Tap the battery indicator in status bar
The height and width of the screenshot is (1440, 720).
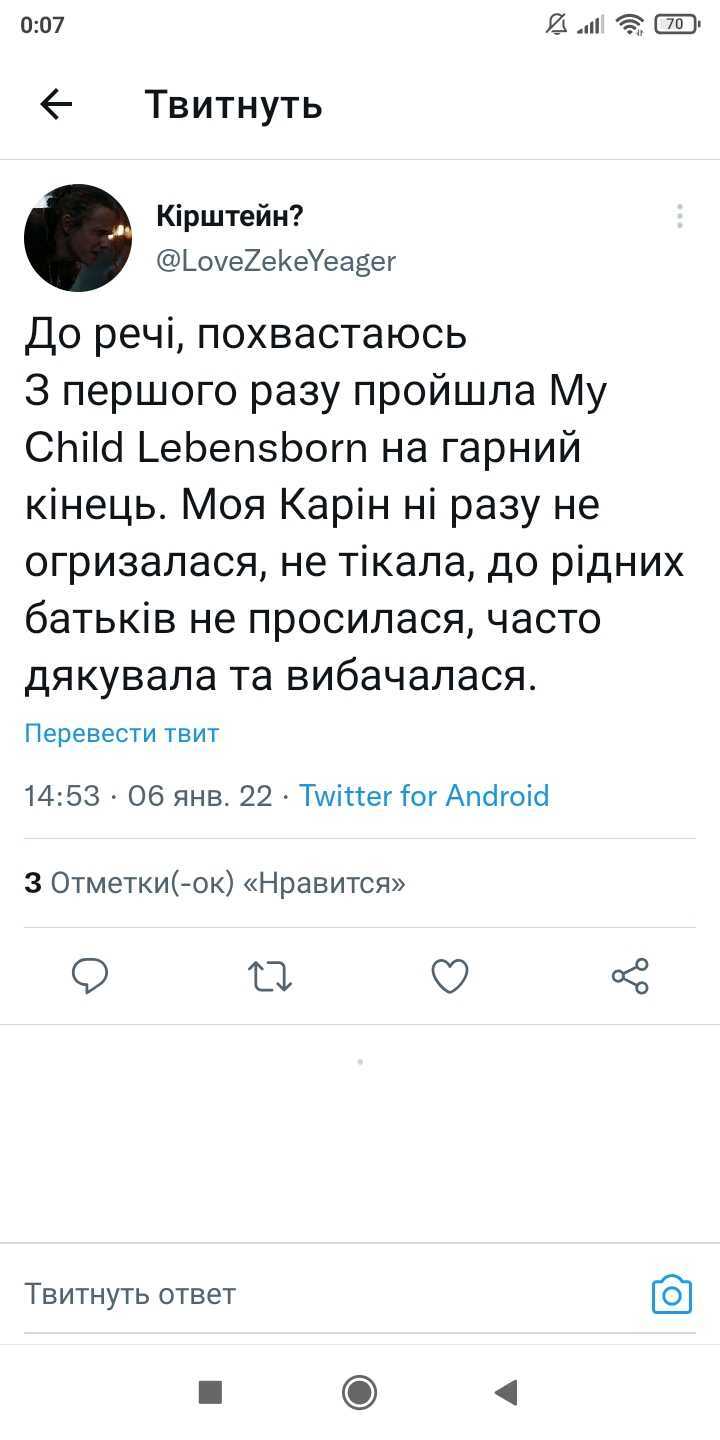[677, 24]
